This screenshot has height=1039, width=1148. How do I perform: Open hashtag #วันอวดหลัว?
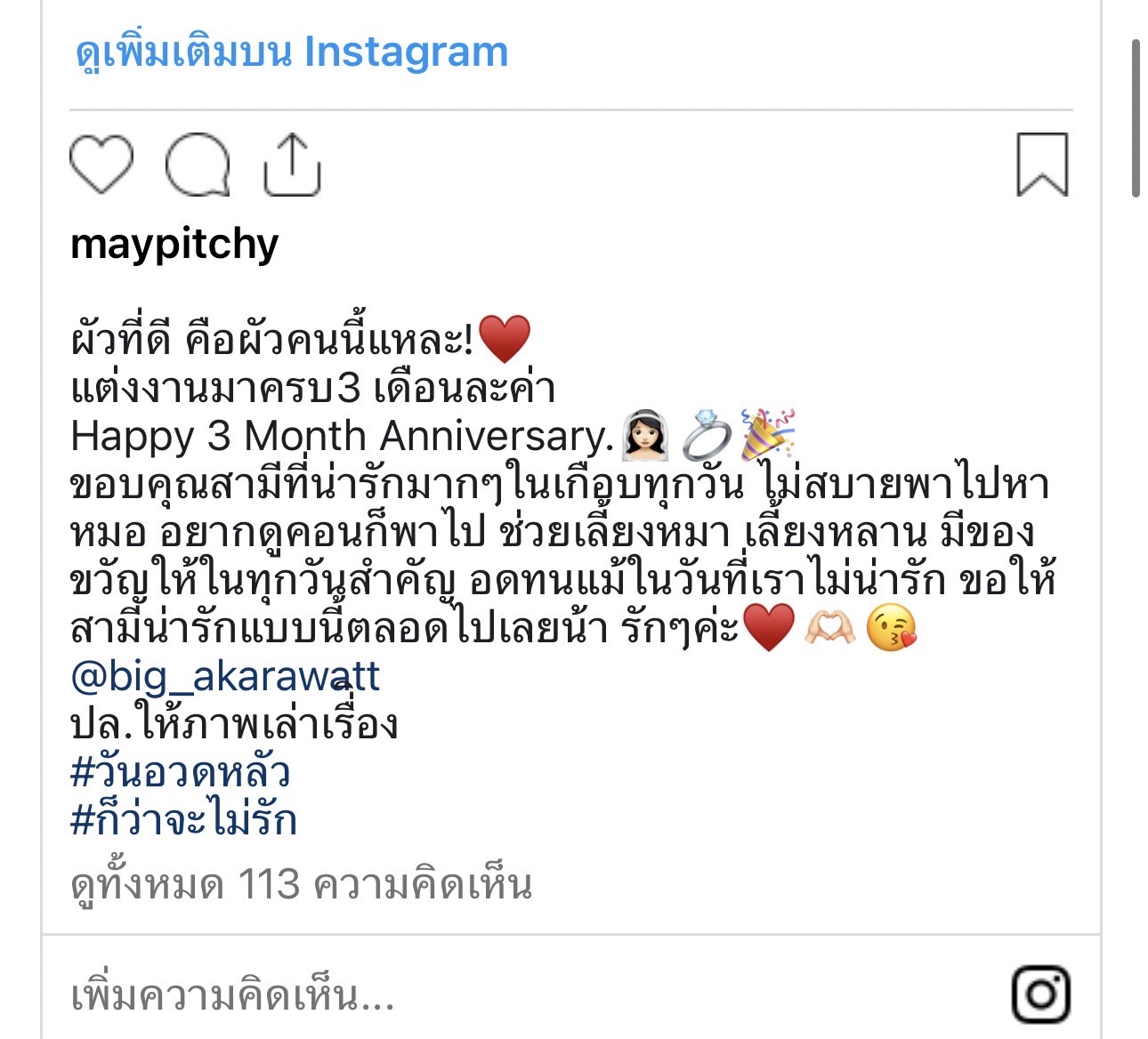coord(181,772)
